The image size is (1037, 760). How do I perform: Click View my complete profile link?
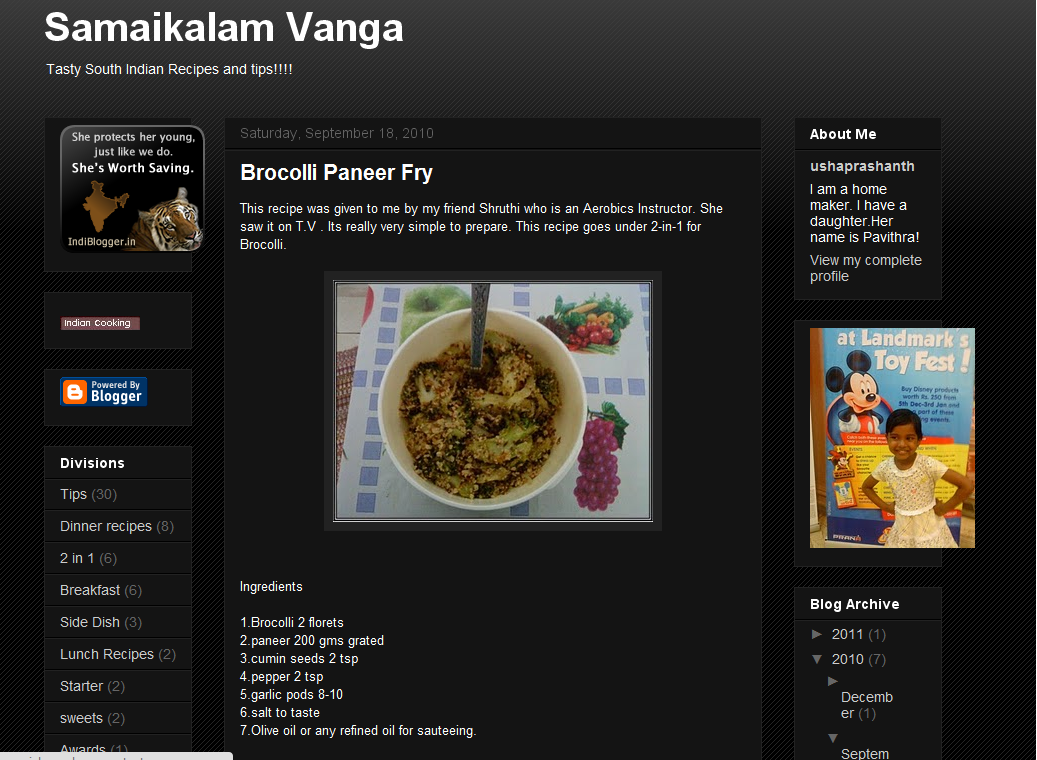866,268
